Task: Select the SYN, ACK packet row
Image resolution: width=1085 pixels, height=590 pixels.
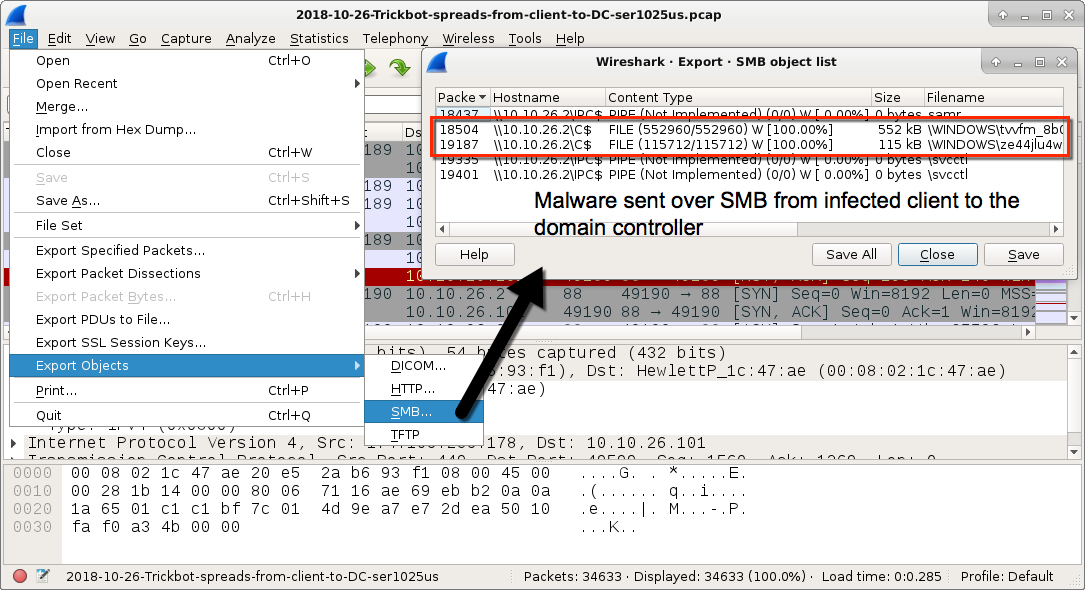Action: (x=699, y=312)
